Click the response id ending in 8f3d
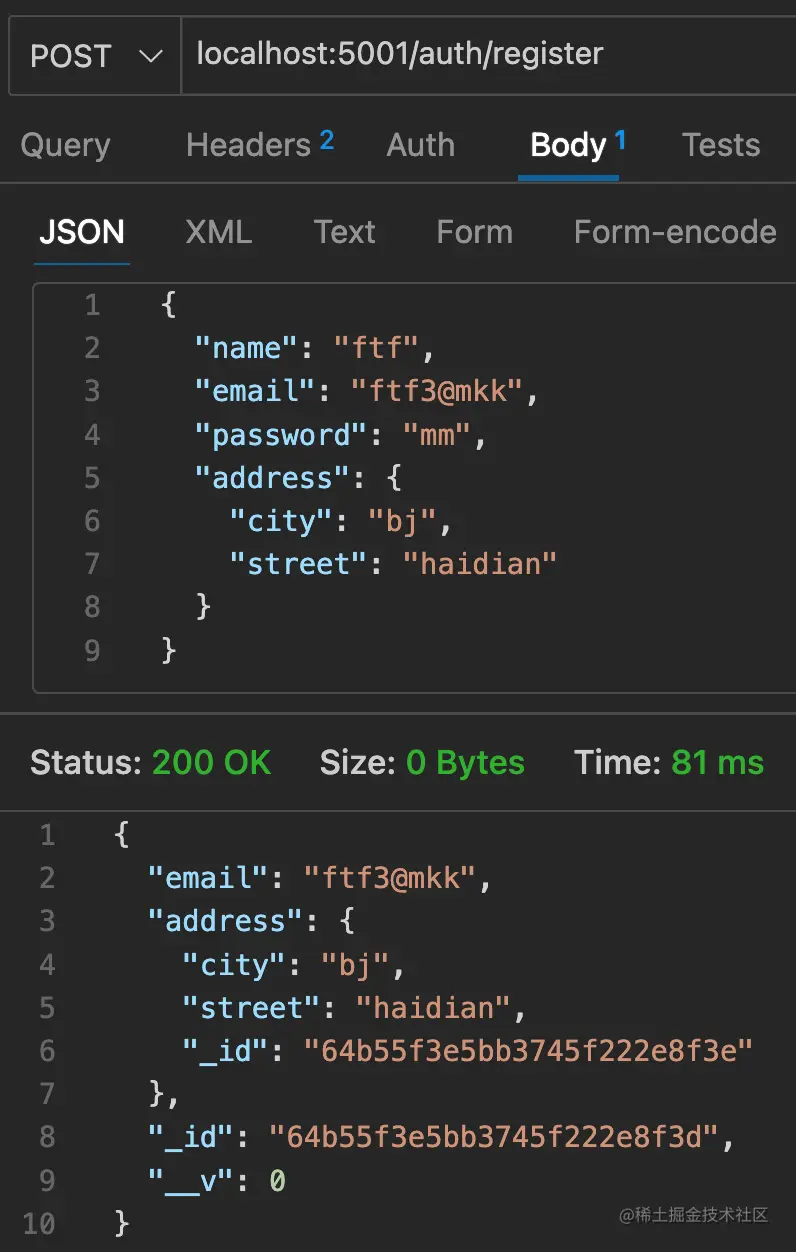 tap(494, 1137)
